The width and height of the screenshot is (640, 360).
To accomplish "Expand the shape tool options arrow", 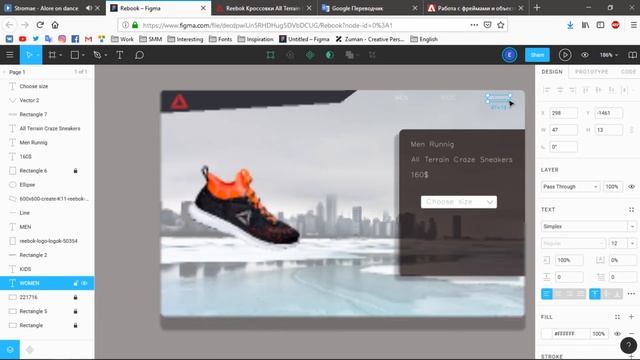I will 83,55.
